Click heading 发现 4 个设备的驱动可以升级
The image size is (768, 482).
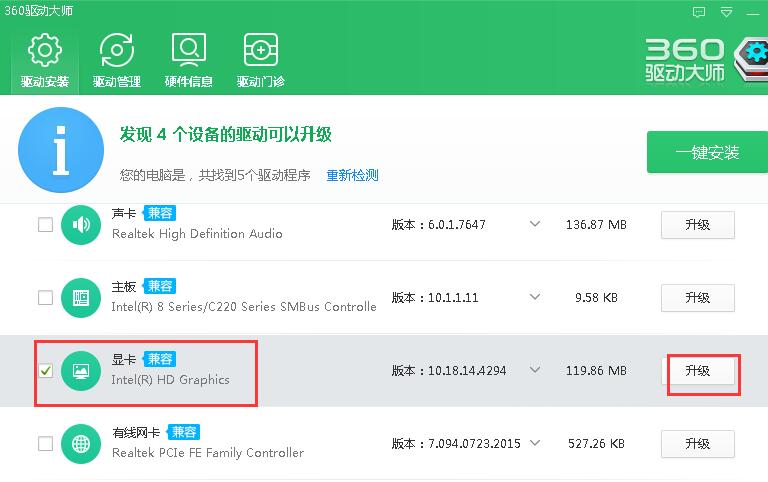(226, 134)
